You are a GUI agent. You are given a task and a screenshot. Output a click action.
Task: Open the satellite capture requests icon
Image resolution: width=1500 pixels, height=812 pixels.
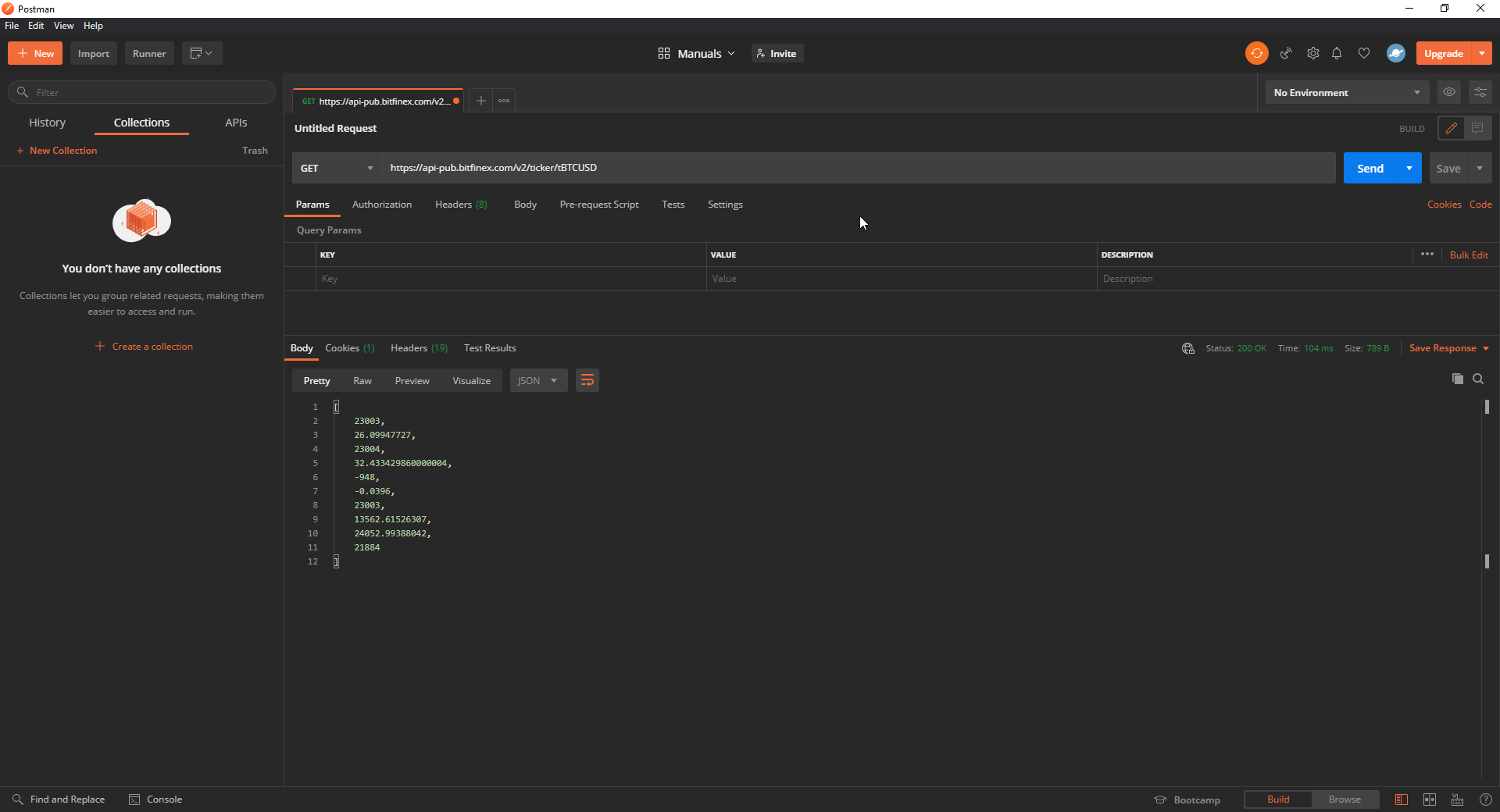click(1286, 53)
